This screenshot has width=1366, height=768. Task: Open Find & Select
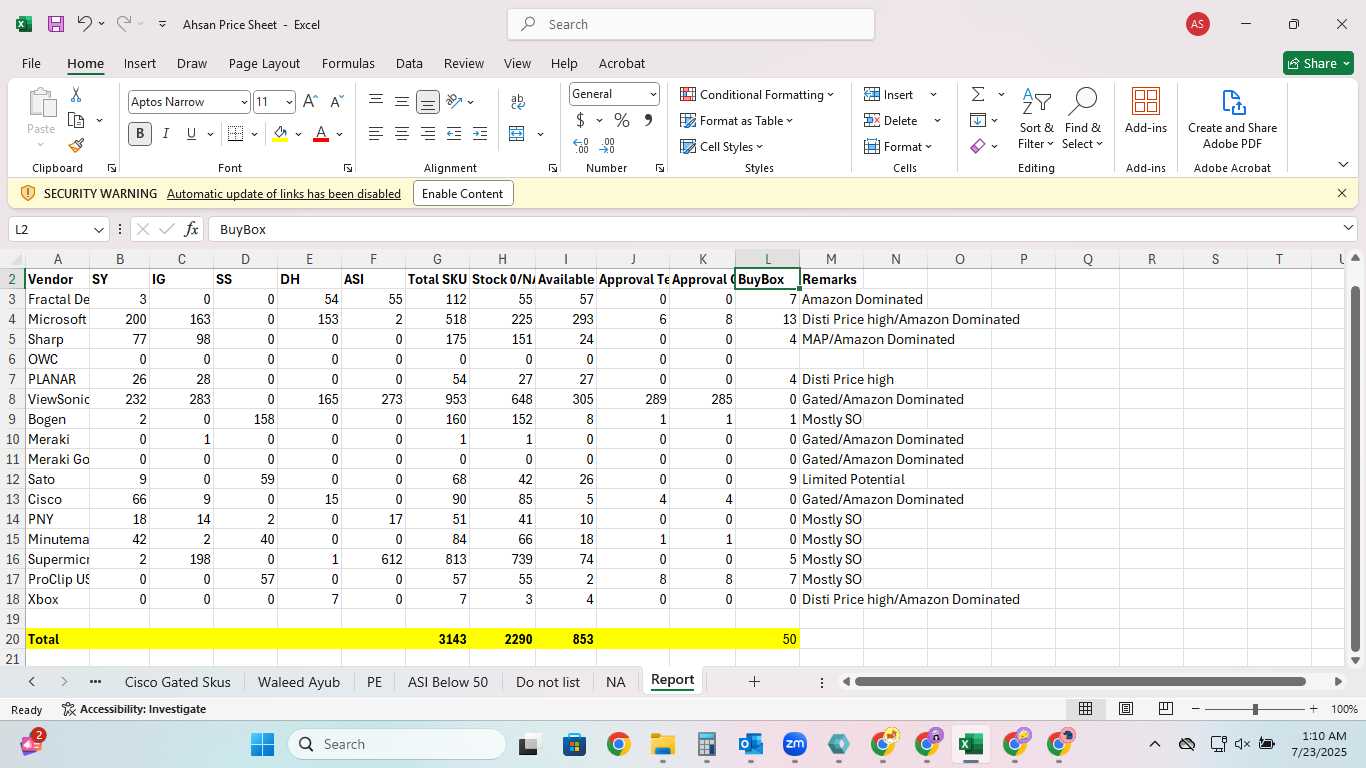coord(1082,118)
